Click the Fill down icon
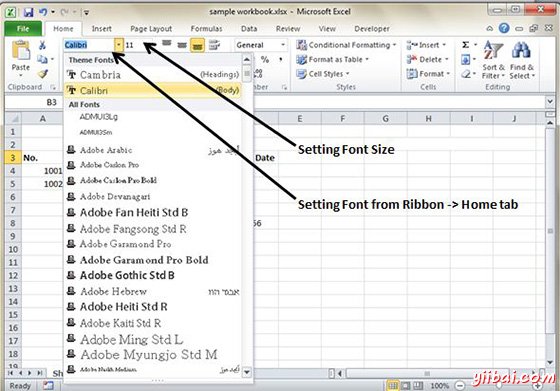560x391 pixels. click(x=465, y=59)
